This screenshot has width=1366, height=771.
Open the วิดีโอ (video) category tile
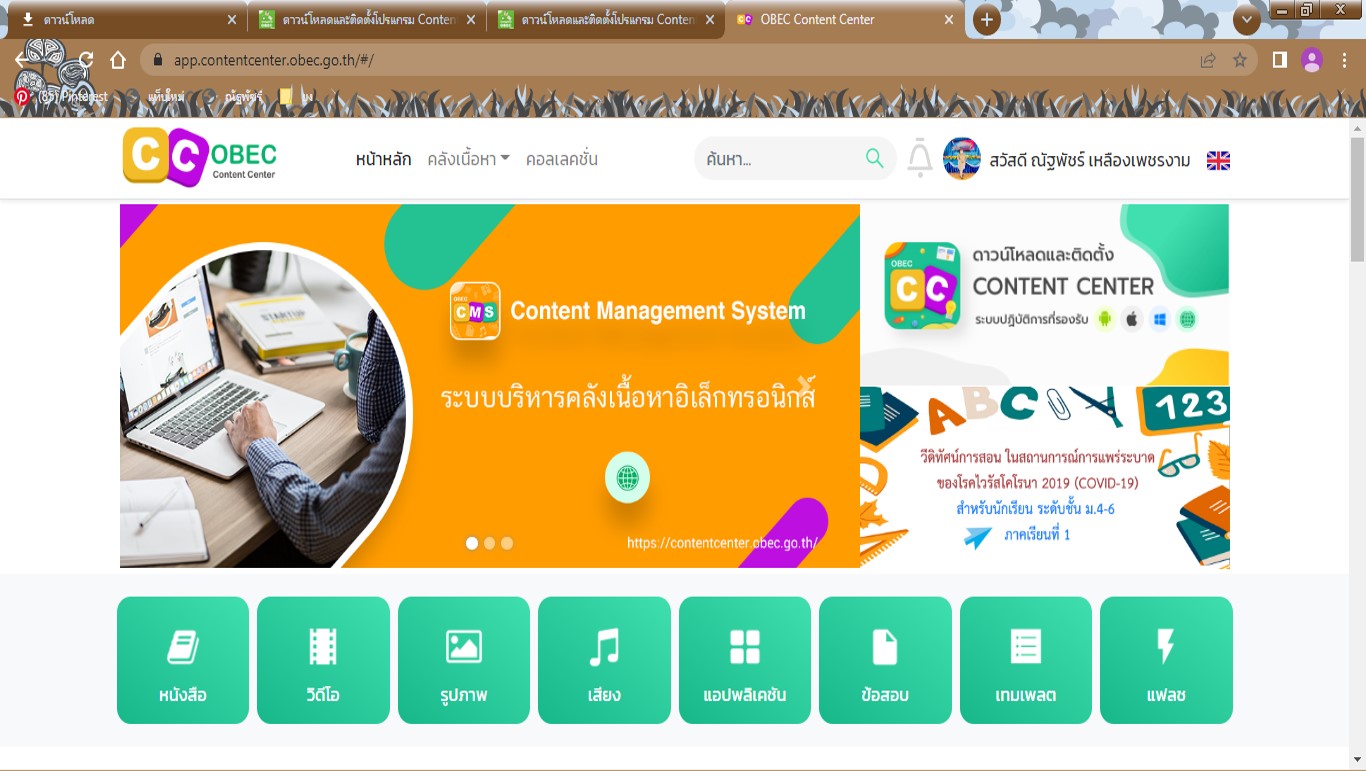[x=323, y=660]
